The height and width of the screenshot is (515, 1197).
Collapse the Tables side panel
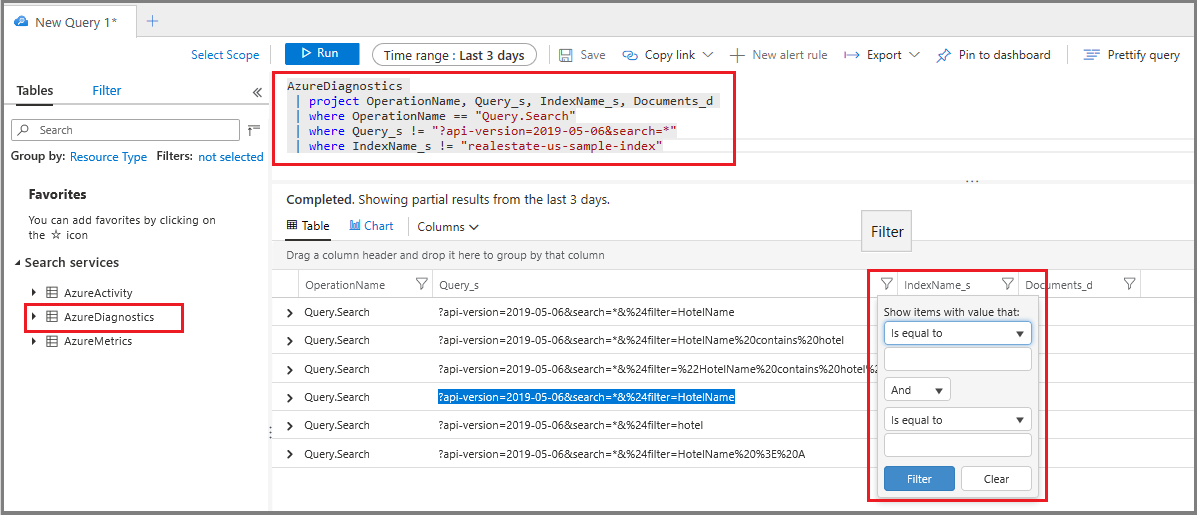click(257, 92)
